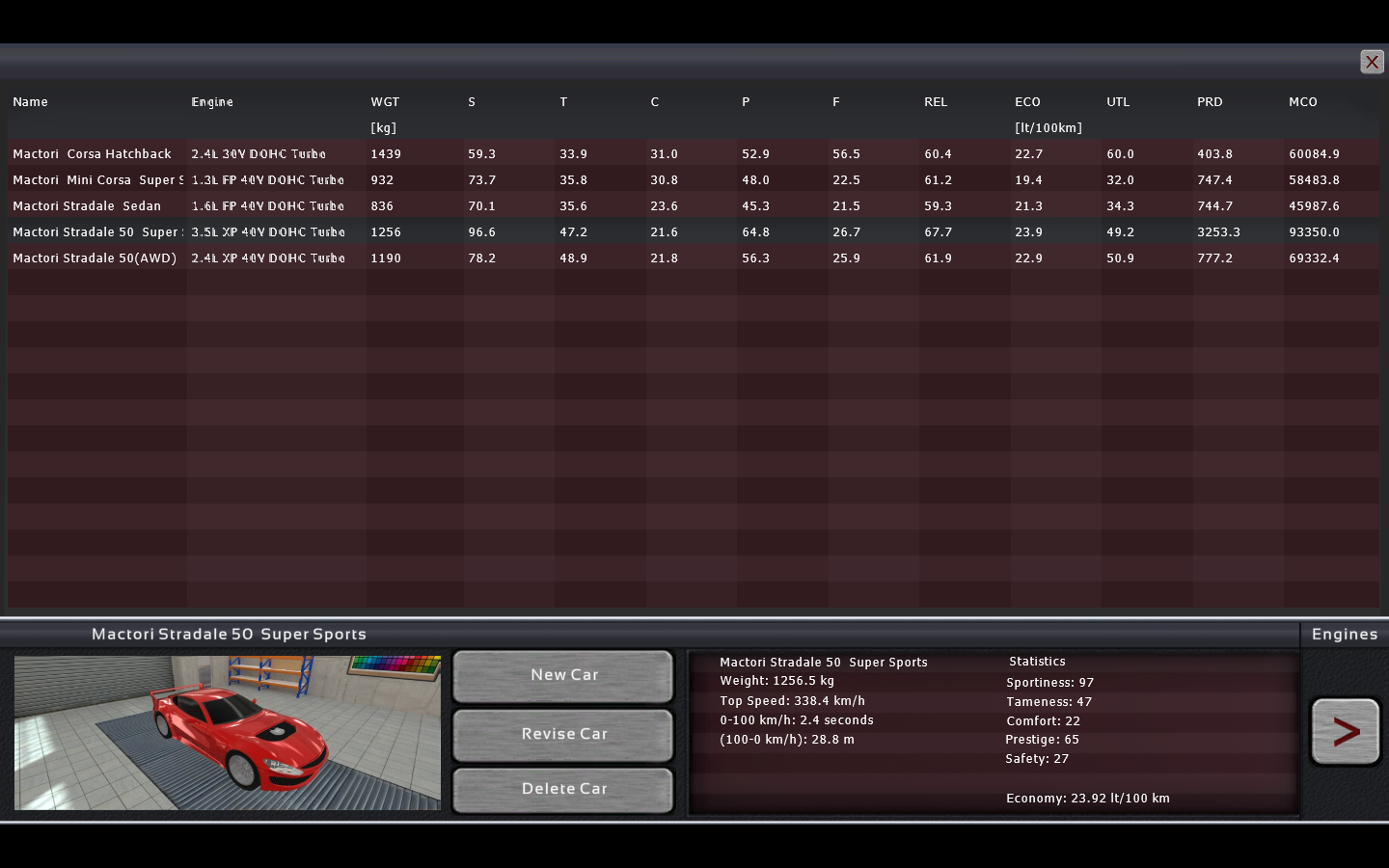Close the car list window

(1371, 62)
